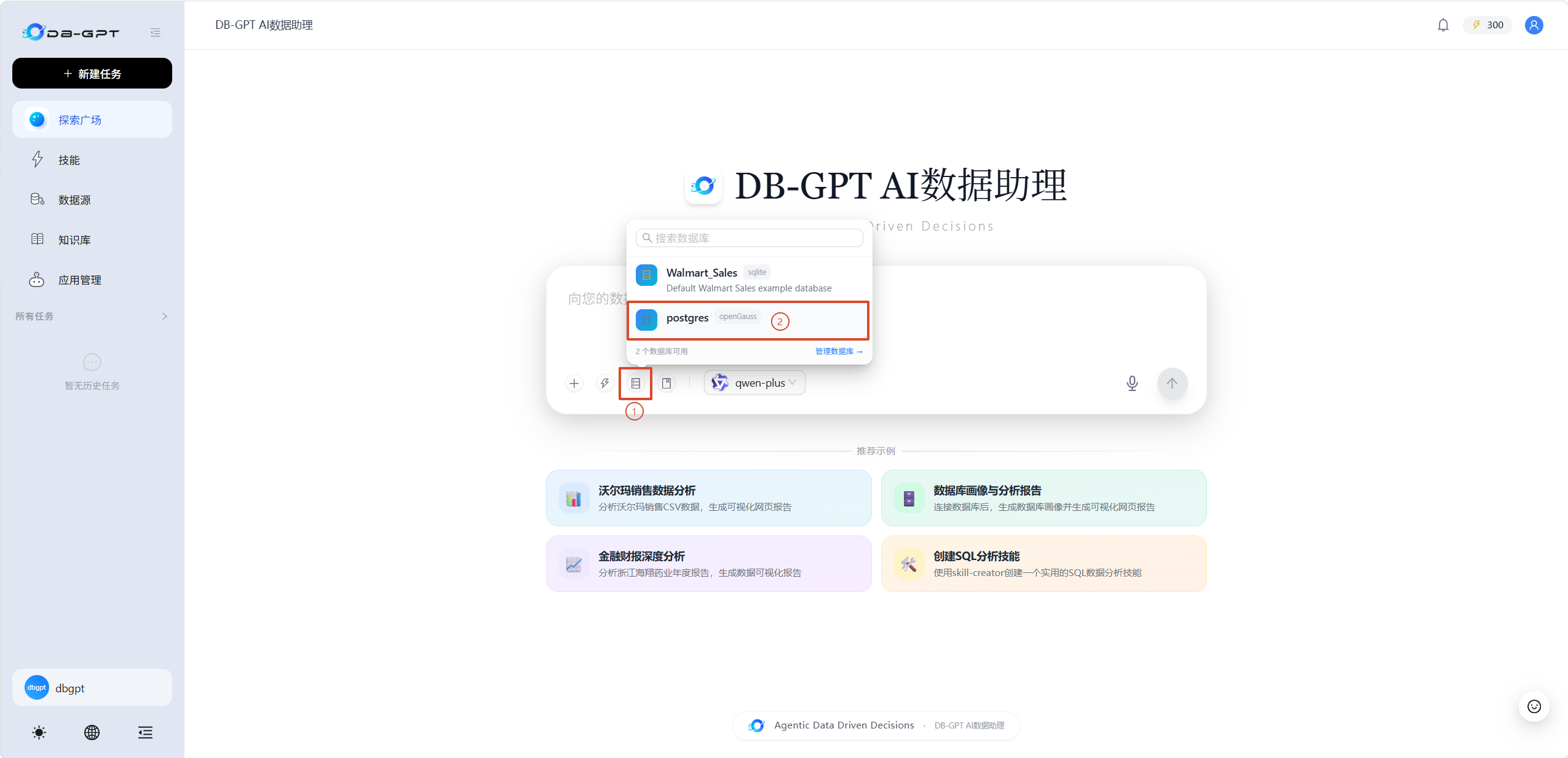Go to 数据源 page
This screenshot has height=758, width=1568.
92,200
